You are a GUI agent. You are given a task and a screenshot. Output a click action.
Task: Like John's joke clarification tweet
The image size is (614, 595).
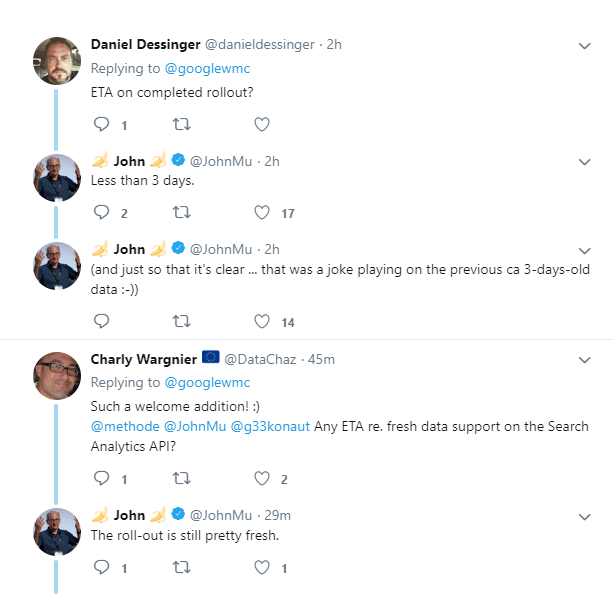pyautogui.click(x=261, y=322)
